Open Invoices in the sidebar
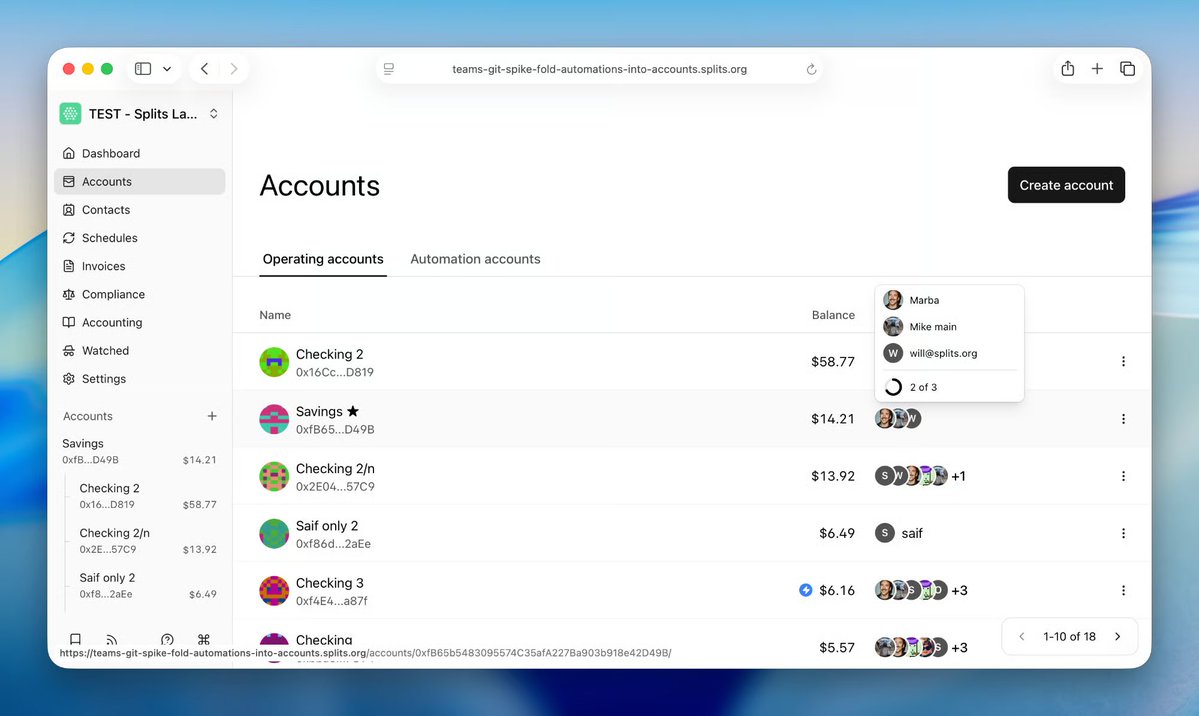Screen dimensions: 1199x716 [x=140, y=266]
